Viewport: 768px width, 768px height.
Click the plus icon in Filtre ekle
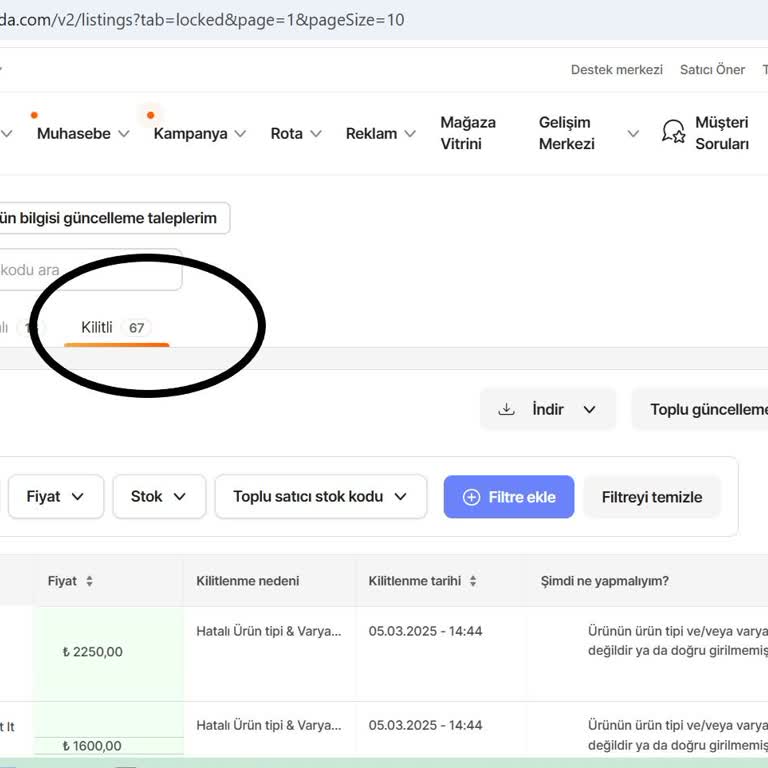[471, 497]
